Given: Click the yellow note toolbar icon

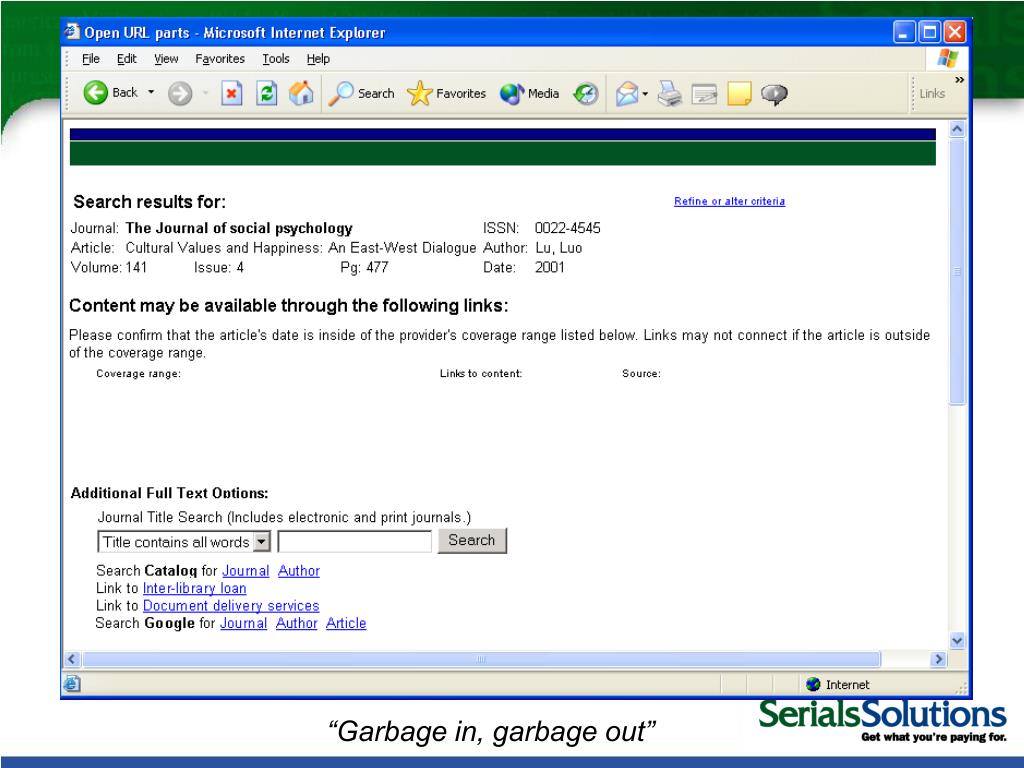Looking at the screenshot, I should click(x=739, y=93).
